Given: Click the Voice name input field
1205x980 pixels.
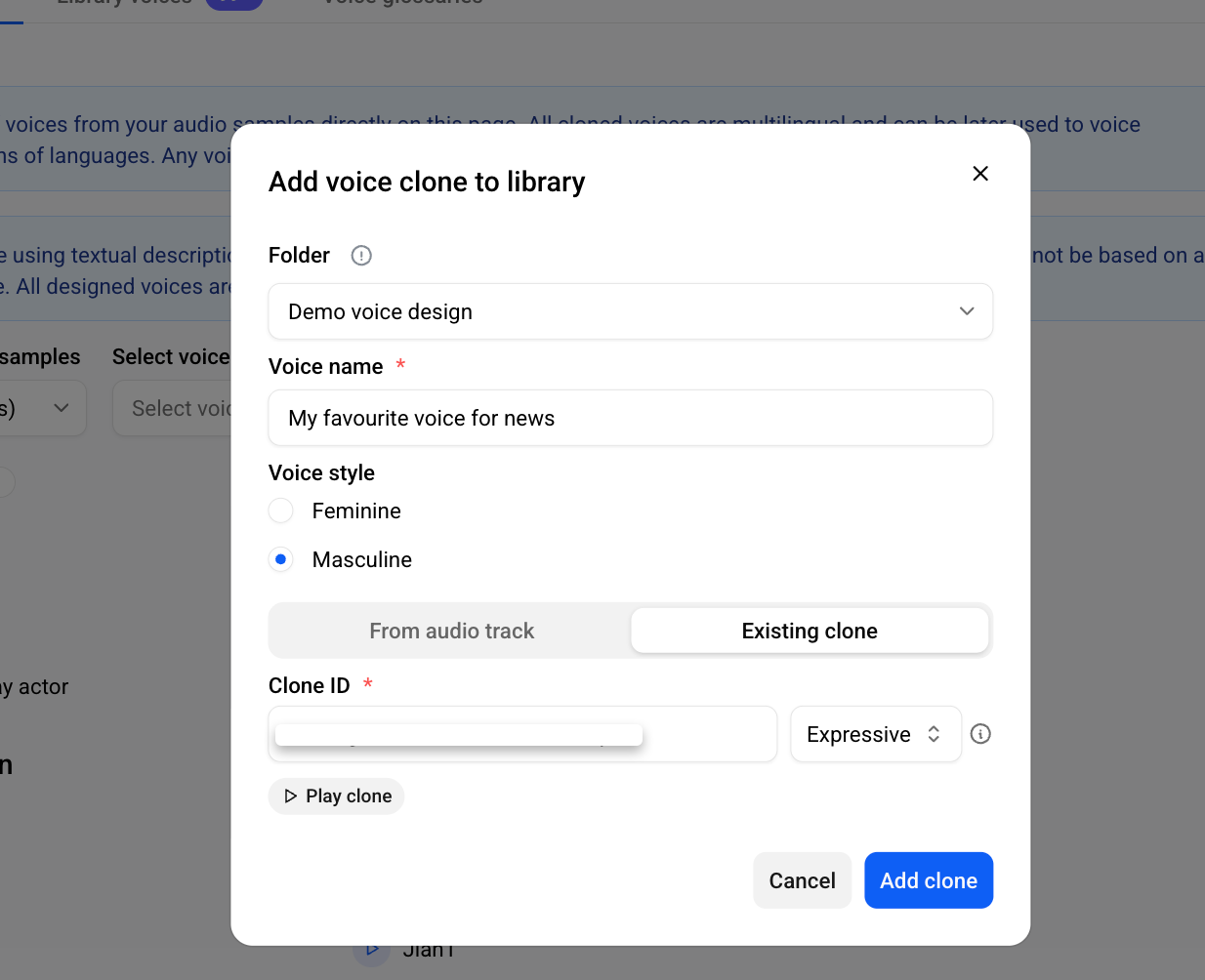Looking at the screenshot, I should point(631,418).
